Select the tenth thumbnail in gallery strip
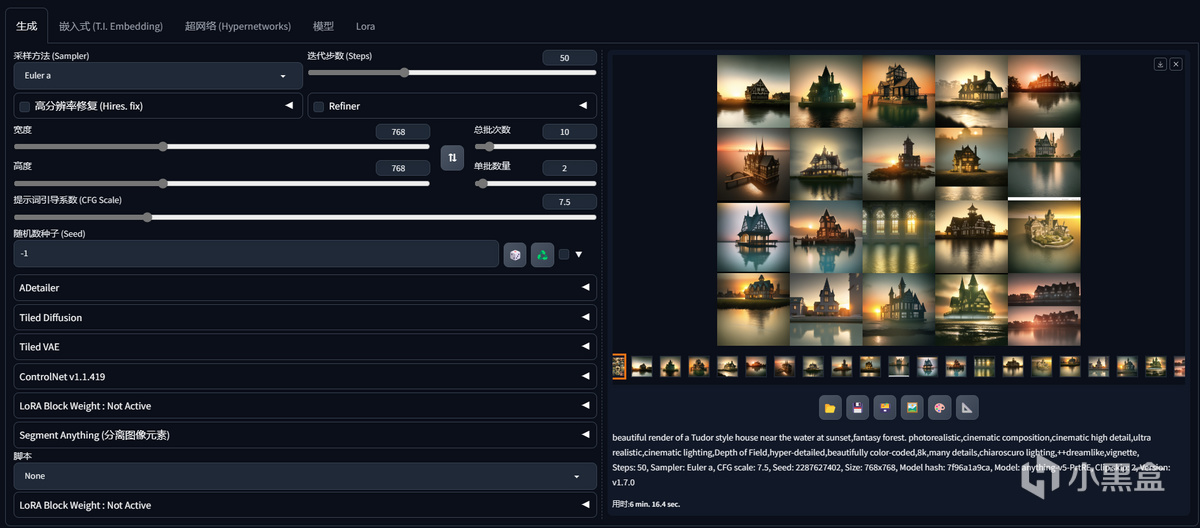Image resolution: width=1200 pixels, height=528 pixels. [x=870, y=367]
